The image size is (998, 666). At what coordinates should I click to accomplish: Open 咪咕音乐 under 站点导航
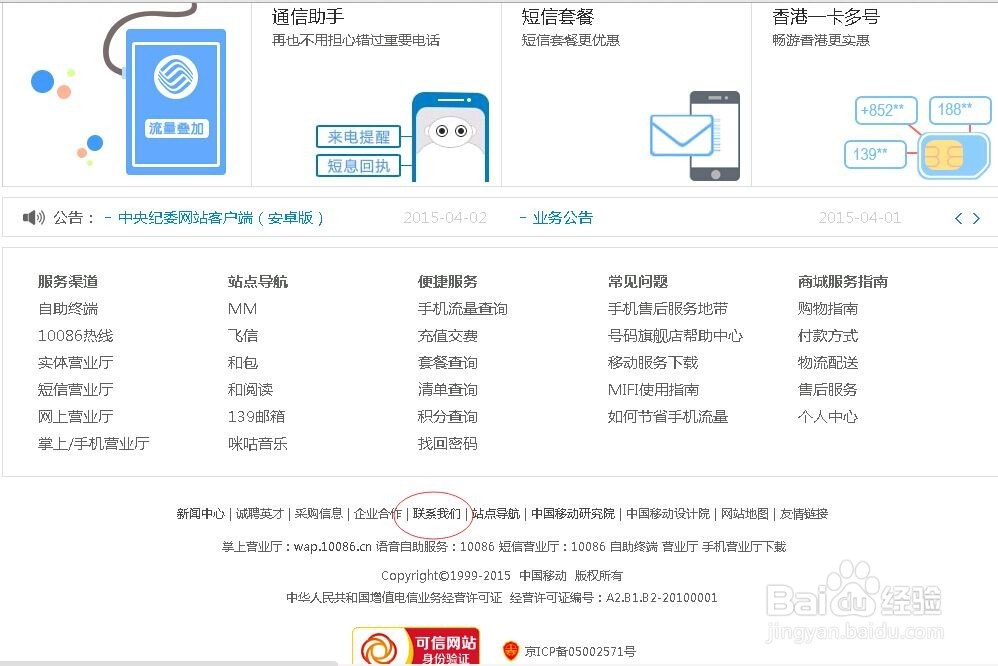pyautogui.click(x=258, y=443)
